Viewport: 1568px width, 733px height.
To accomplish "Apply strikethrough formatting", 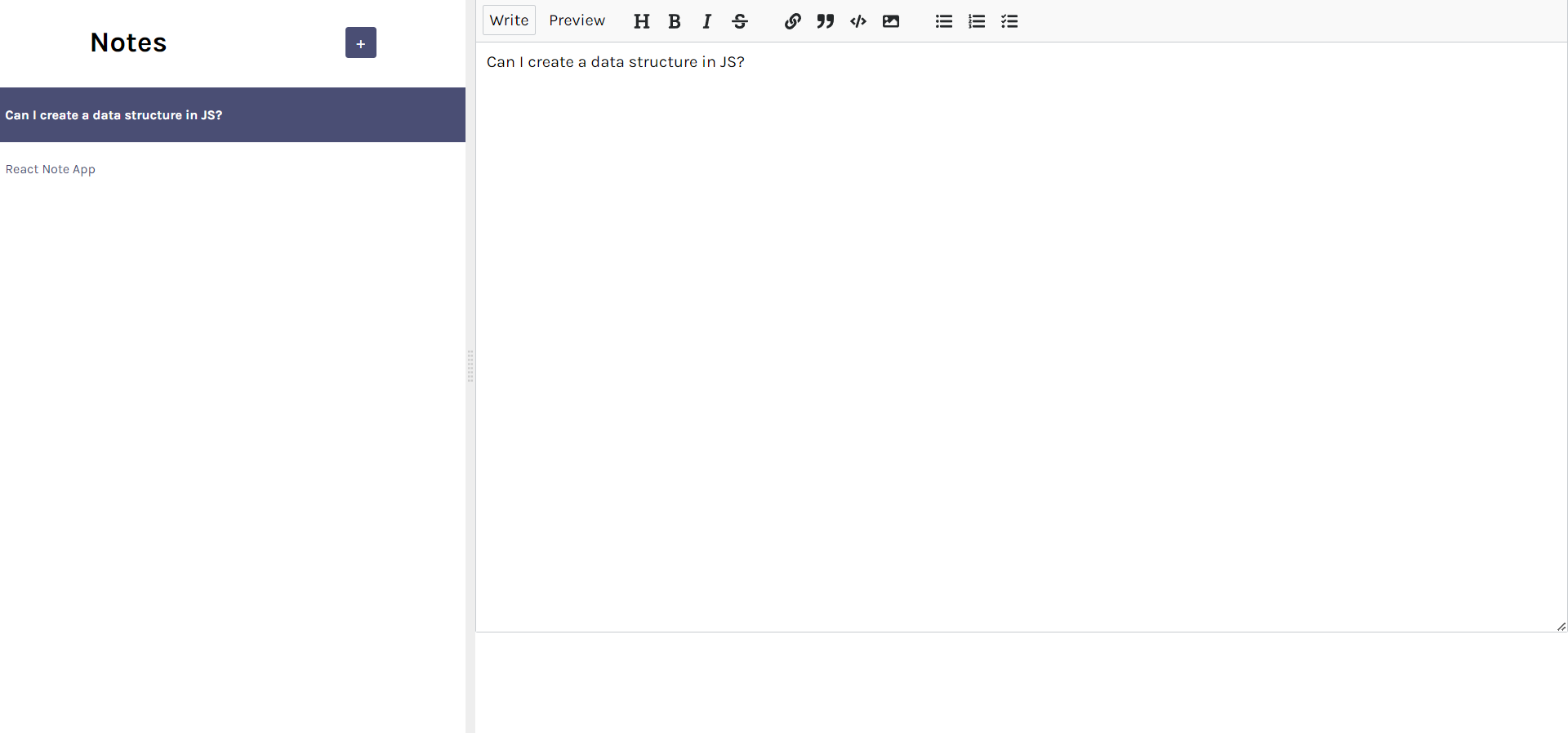I will tap(740, 21).
